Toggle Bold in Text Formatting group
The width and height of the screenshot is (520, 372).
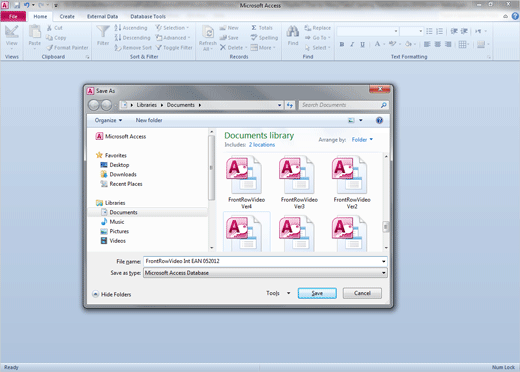(x=342, y=44)
